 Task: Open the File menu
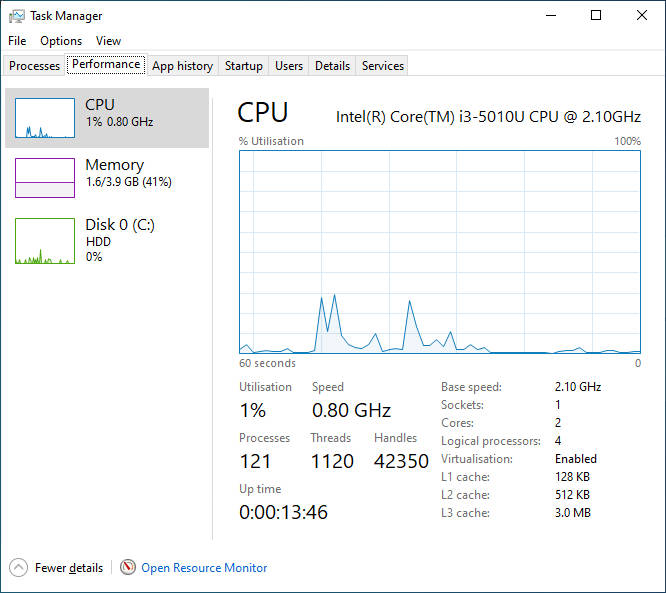point(17,41)
